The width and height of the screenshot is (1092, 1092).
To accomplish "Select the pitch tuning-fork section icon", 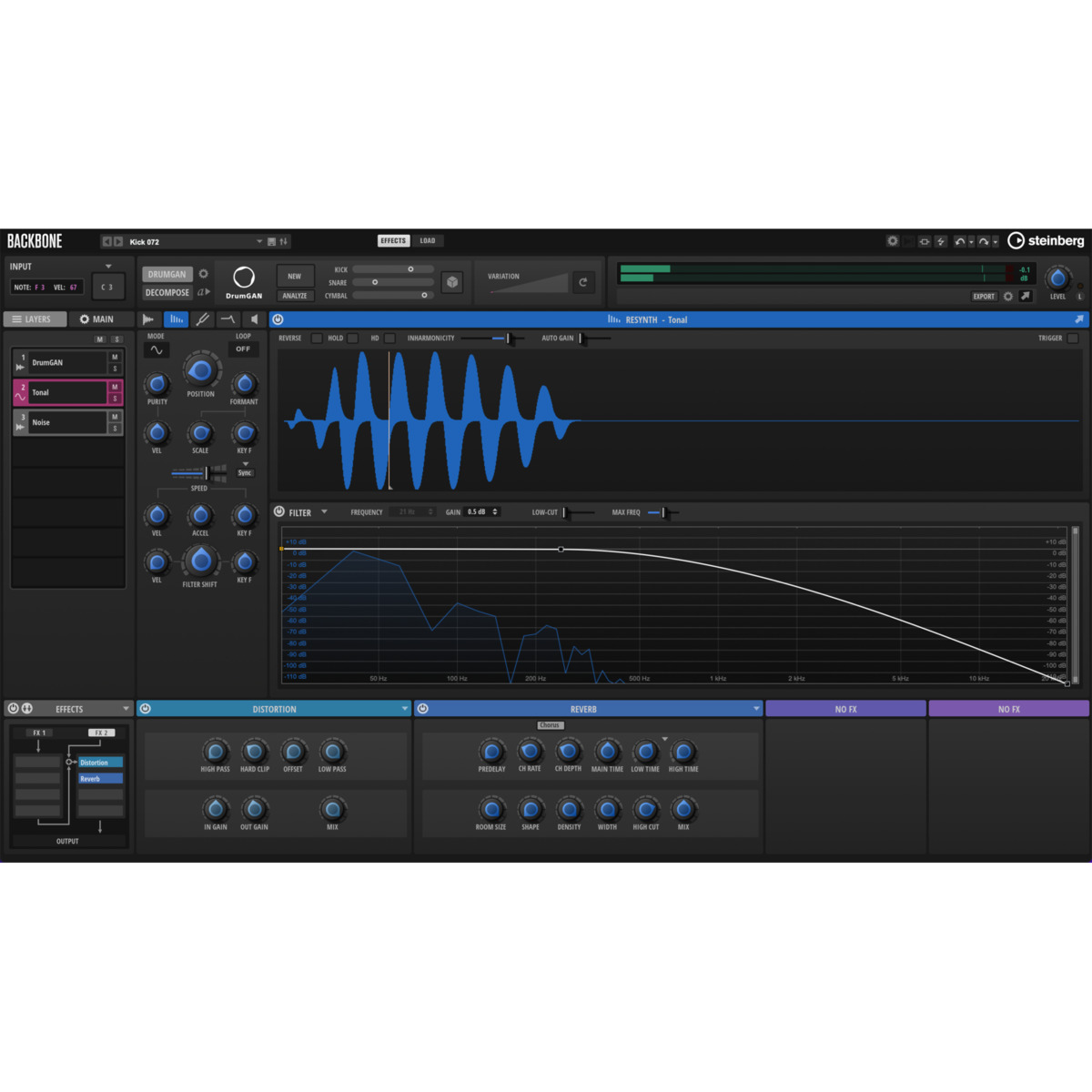I will point(203,319).
